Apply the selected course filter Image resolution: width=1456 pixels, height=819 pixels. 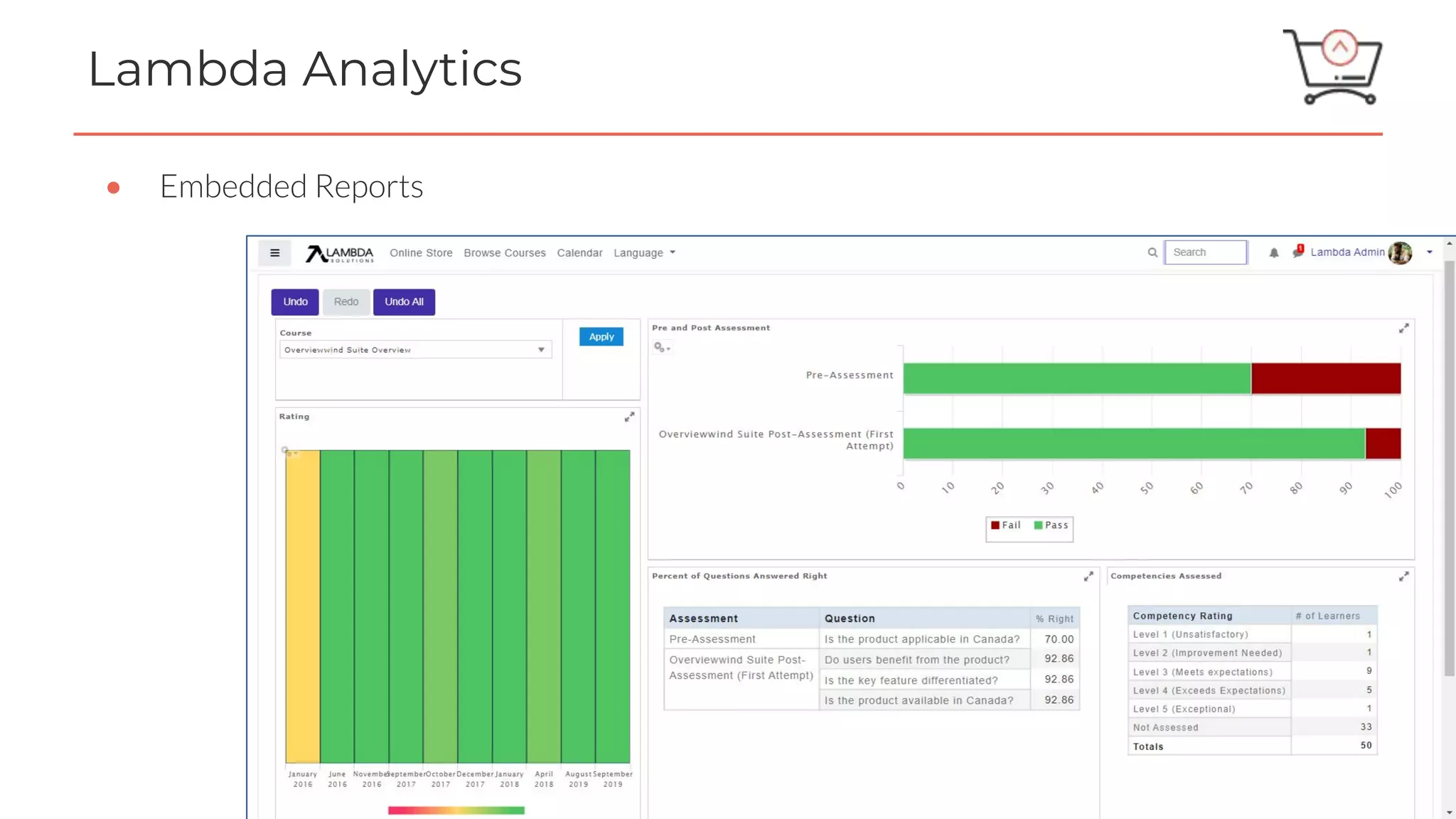[601, 337]
